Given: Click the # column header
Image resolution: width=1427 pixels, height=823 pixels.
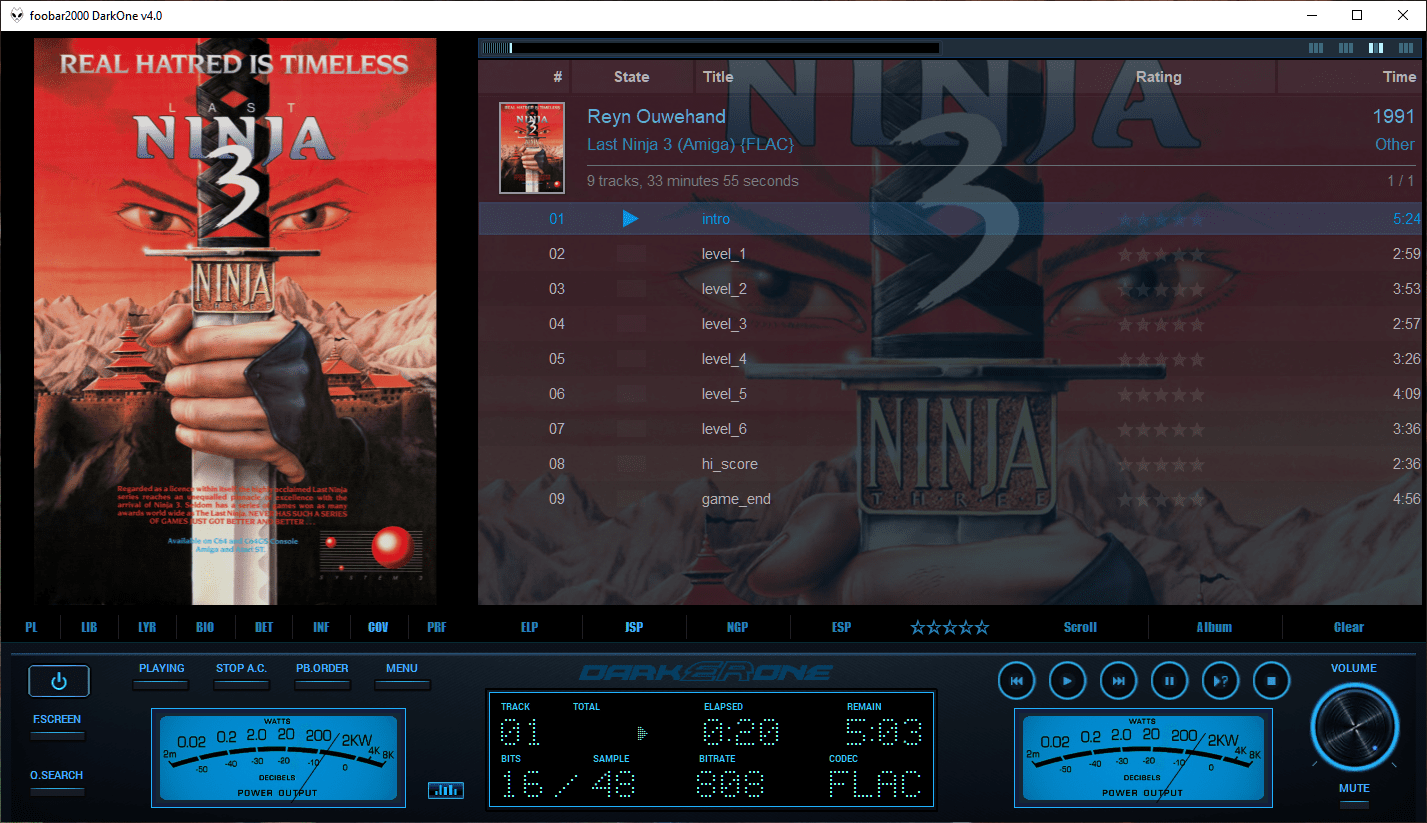Looking at the screenshot, I should (x=558, y=77).
